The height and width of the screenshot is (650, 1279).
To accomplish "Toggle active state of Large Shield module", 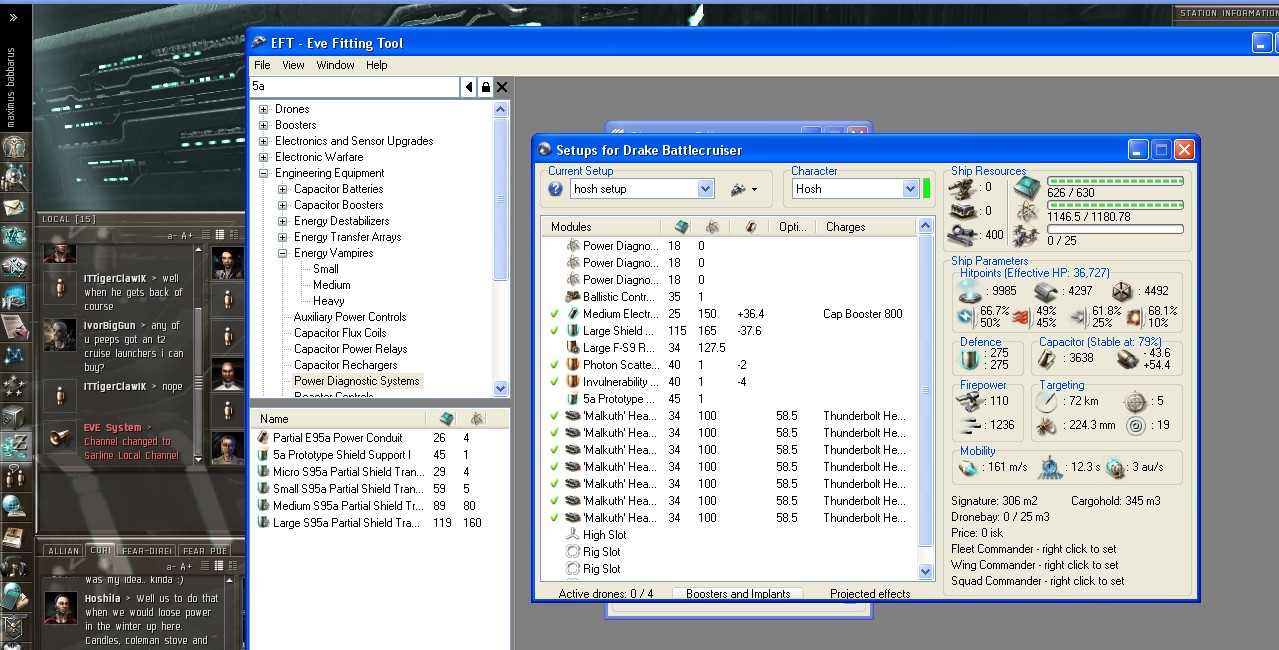I will pyautogui.click(x=554, y=331).
